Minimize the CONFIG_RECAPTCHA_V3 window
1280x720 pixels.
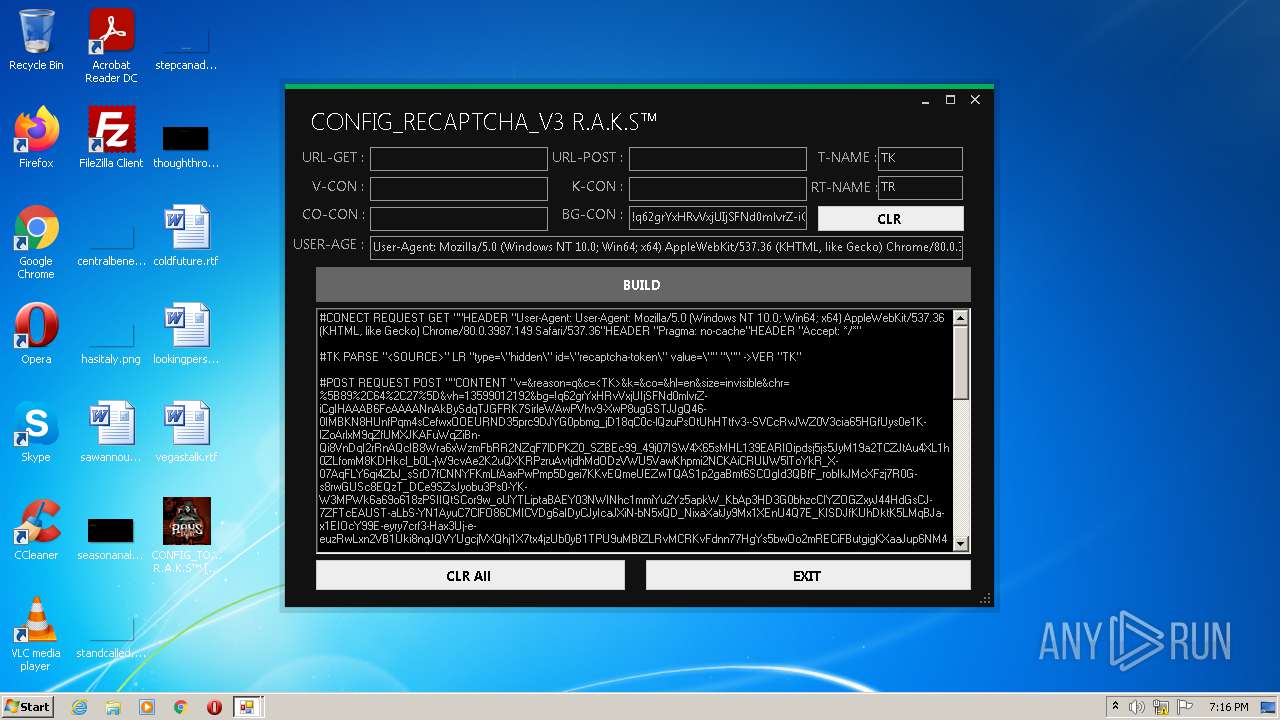tap(926, 100)
